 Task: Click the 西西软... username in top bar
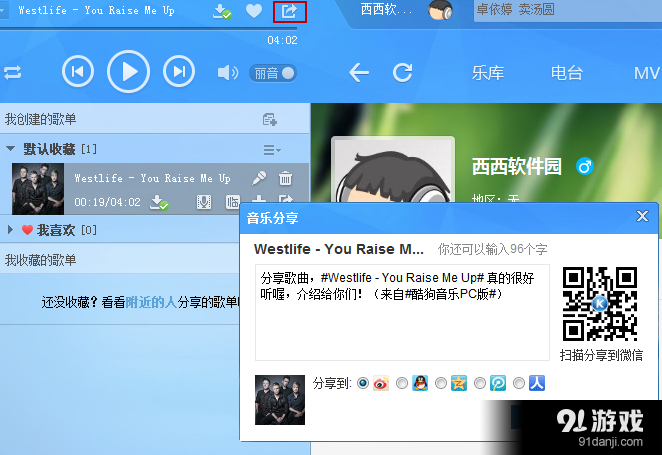click(386, 10)
